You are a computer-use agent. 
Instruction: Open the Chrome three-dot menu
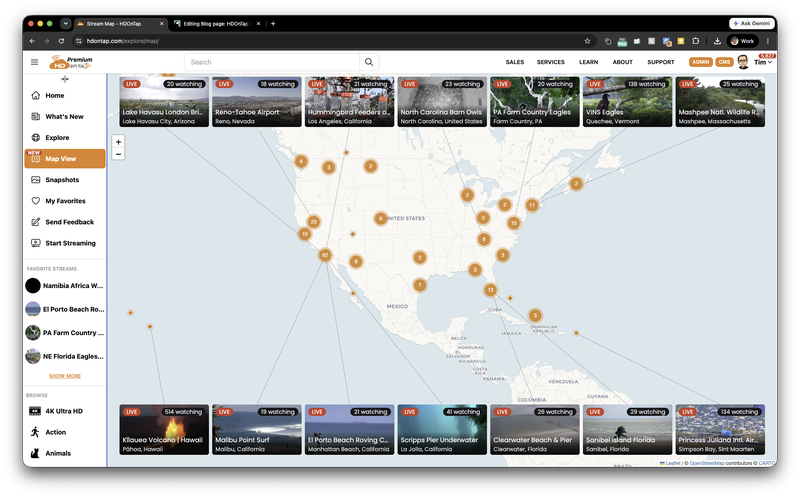pyautogui.click(x=768, y=41)
